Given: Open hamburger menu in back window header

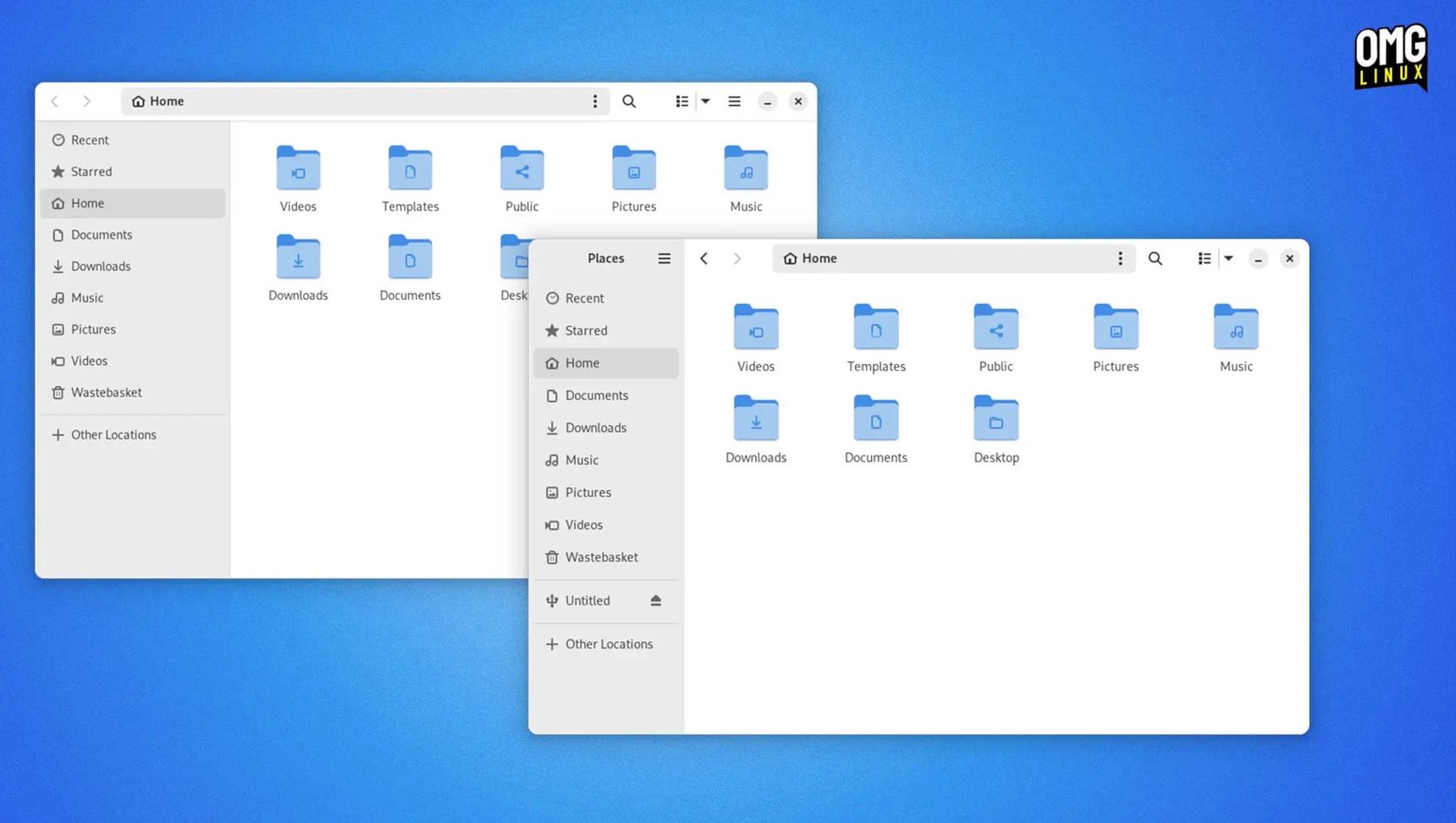Looking at the screenshot, I should [735, 102].
